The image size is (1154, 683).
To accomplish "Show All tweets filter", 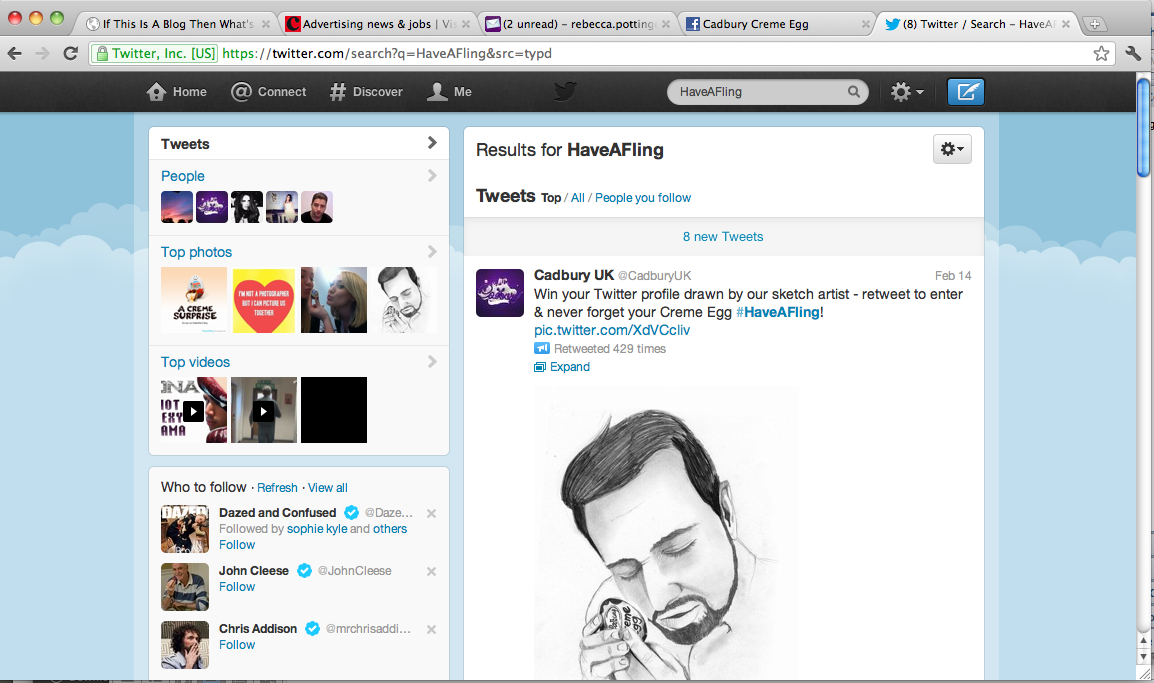I will coord(578,198).
